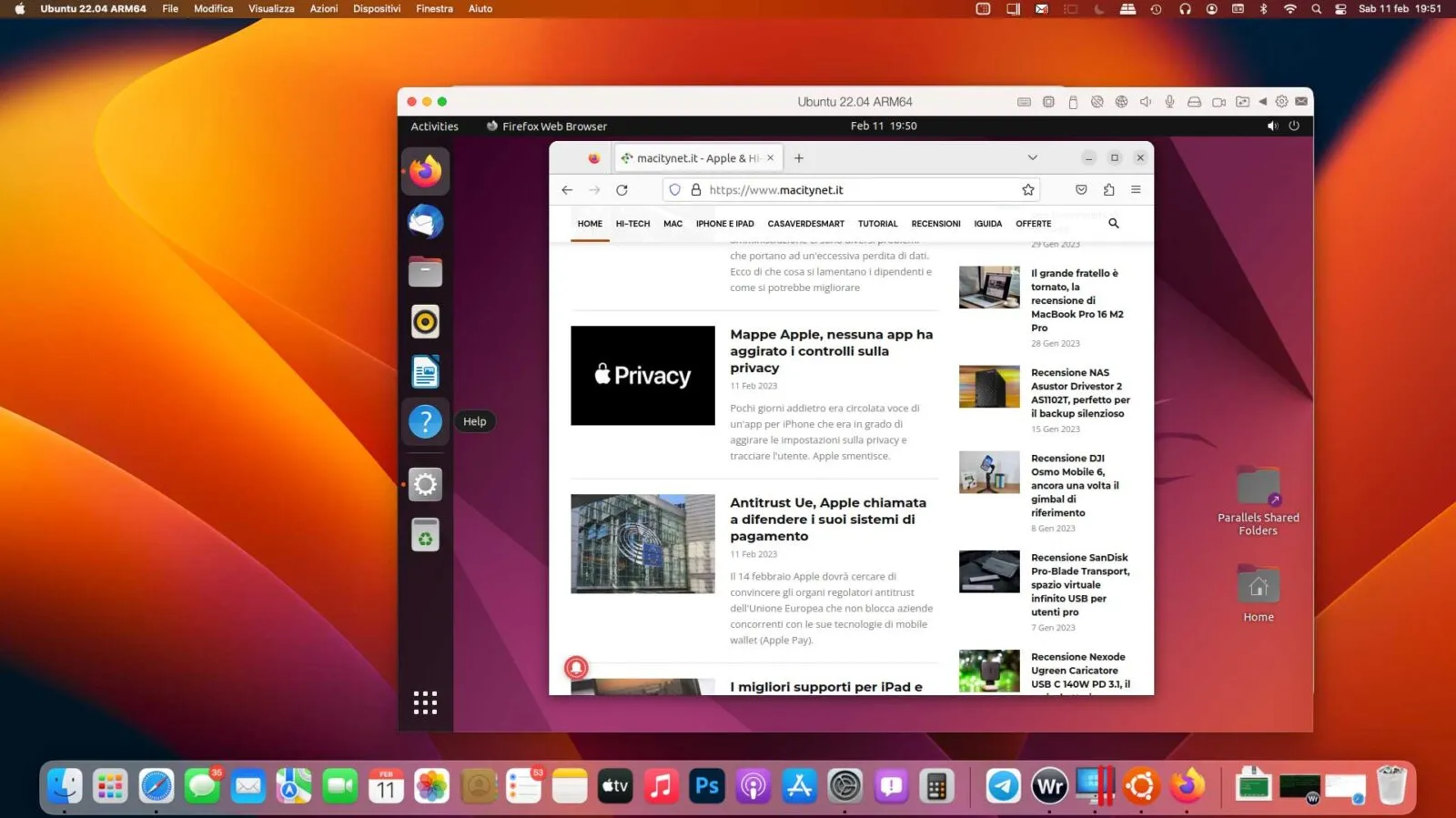This screenshot has height=818, width=1456.
Task: Save page to Pocket
Action: (x=1081, y=190)
